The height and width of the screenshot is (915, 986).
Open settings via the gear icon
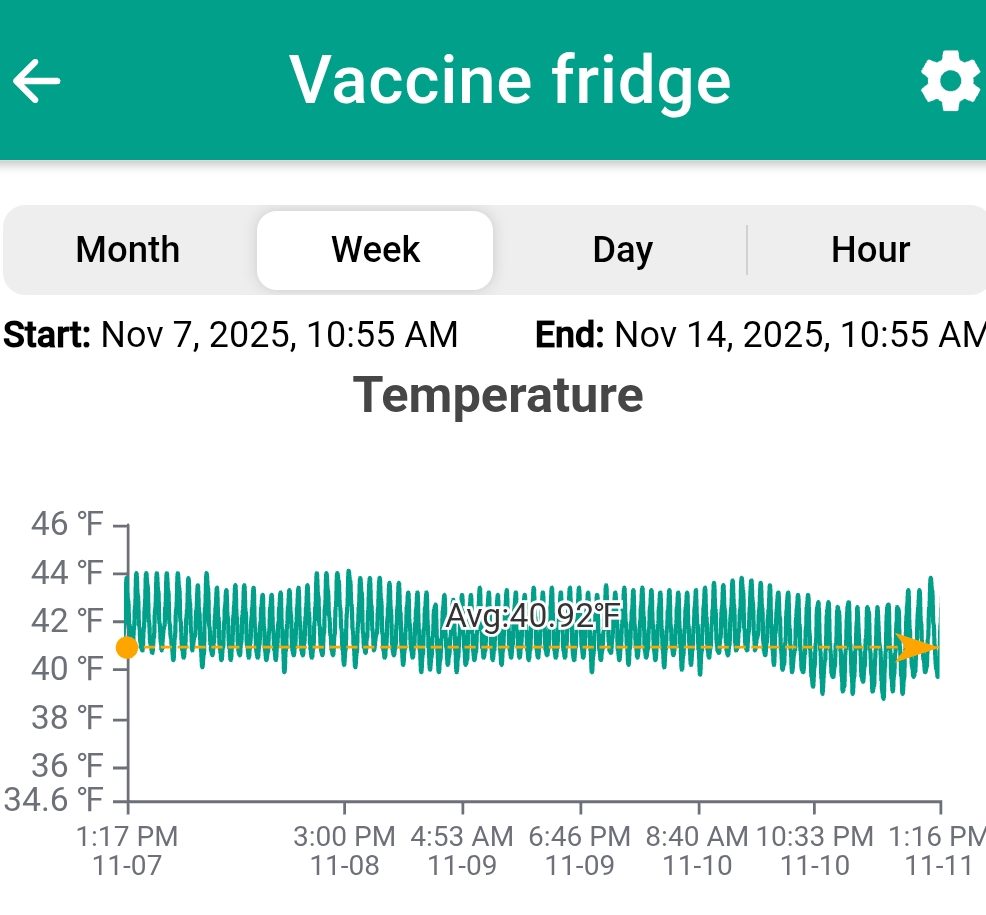(949, 82)
